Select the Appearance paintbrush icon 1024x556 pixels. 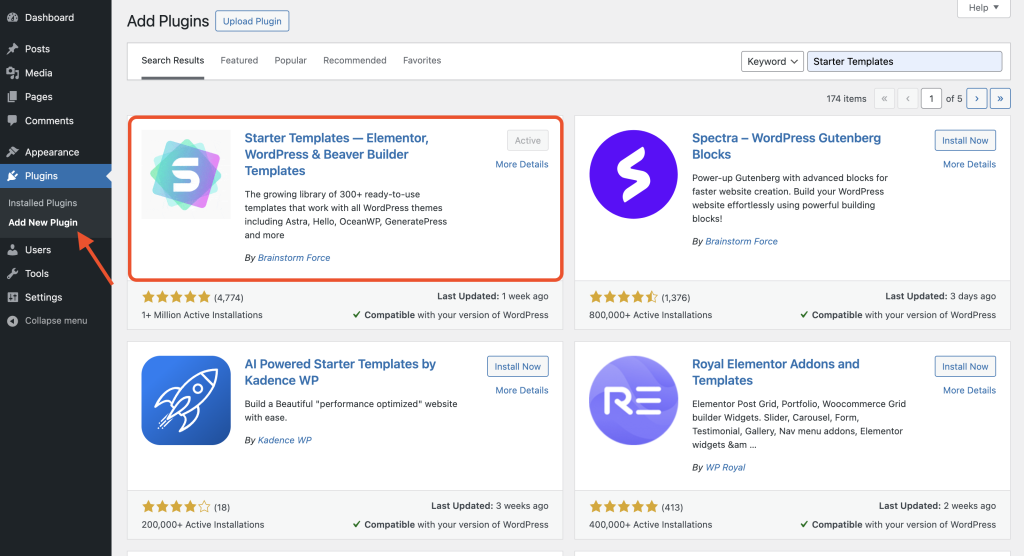click(12, 152)
